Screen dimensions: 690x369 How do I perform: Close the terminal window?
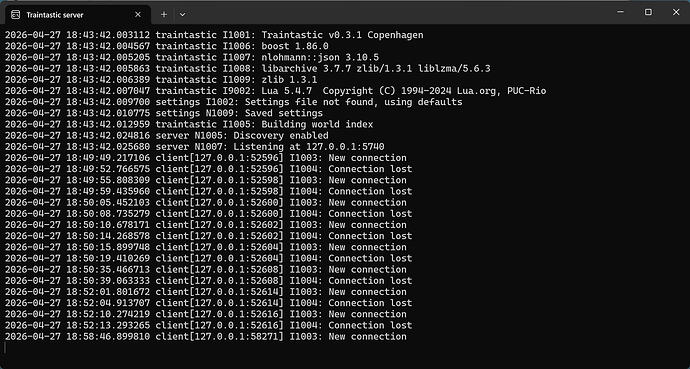(x=676, y=12)
